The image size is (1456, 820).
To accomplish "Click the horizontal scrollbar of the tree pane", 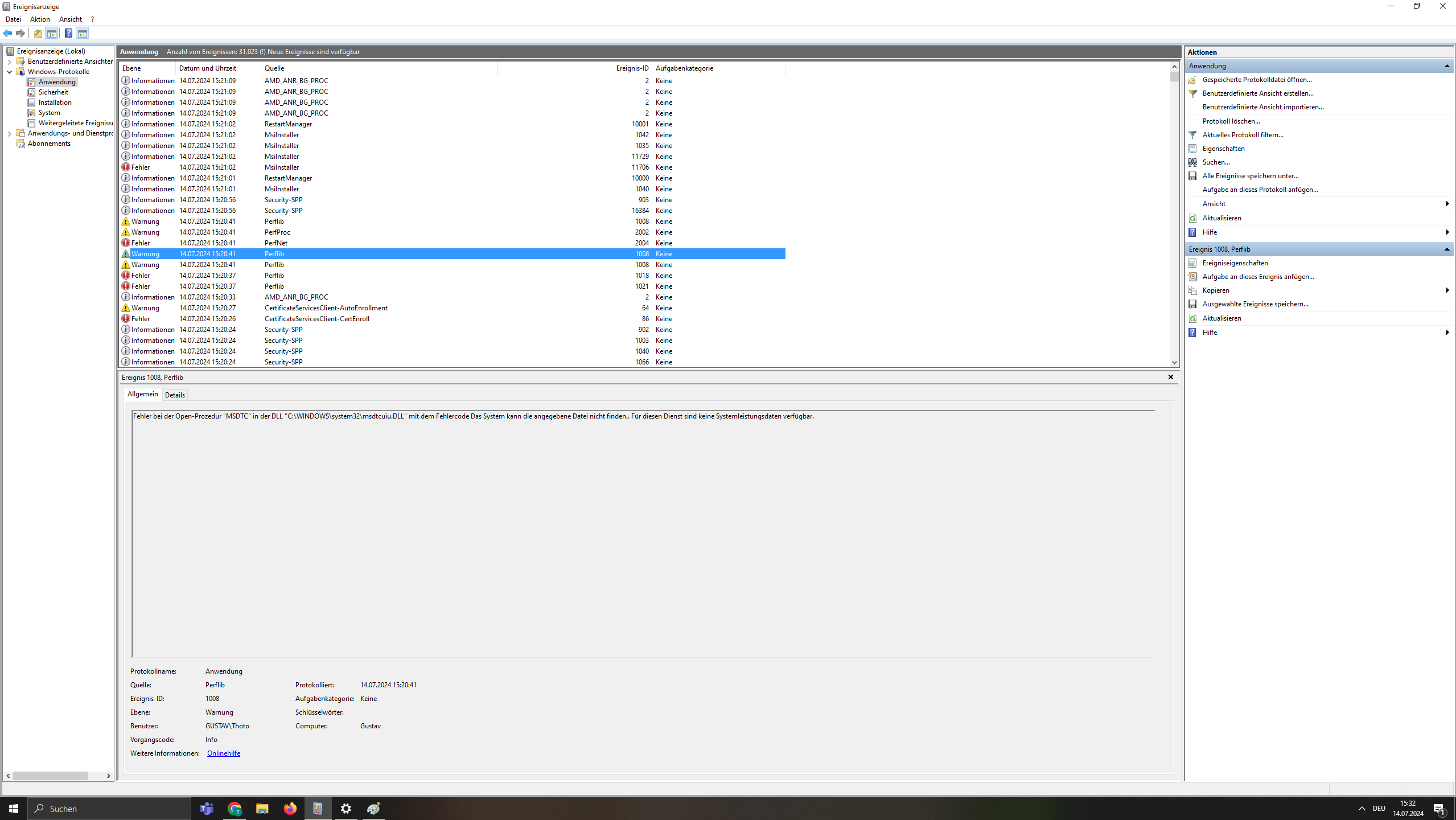I will tap(50, 776).
